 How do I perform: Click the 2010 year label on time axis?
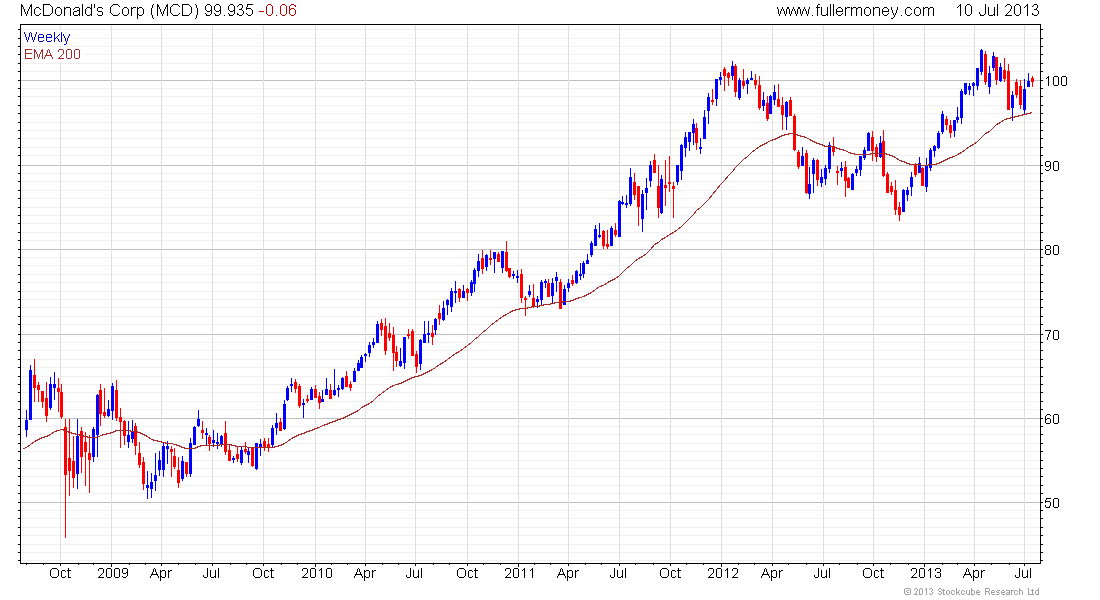(316, 573)
